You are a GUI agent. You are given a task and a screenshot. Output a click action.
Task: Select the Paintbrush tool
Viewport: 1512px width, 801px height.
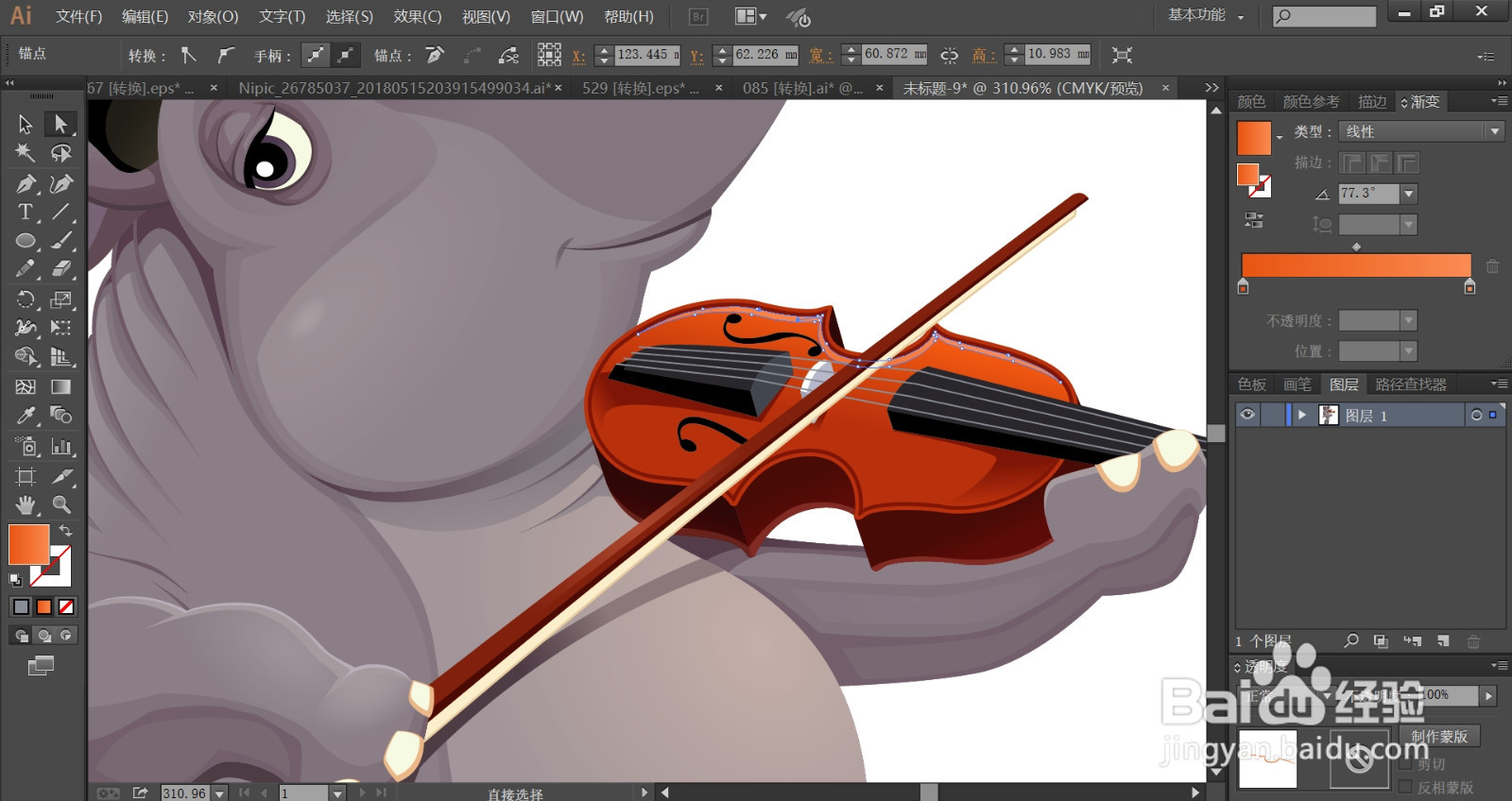(60, 241)
